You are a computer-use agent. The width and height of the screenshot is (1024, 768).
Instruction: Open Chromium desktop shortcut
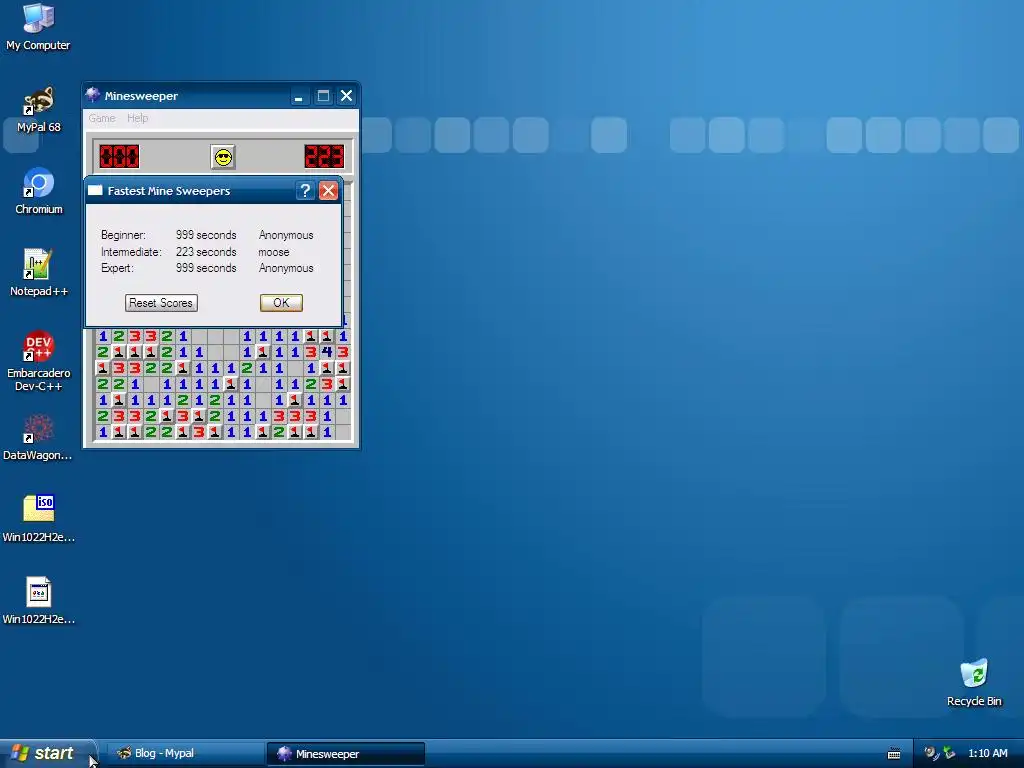[39, 191]
